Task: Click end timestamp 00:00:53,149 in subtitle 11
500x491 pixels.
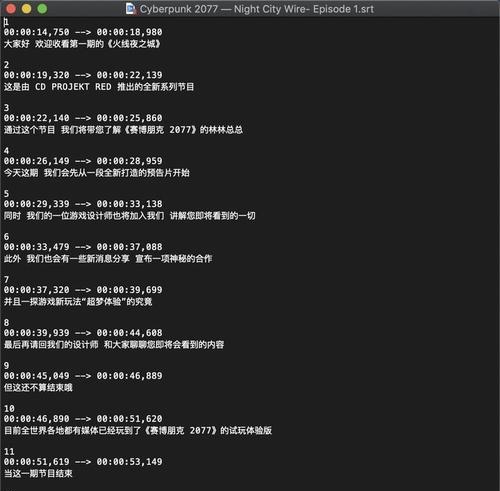Action: 129,462
